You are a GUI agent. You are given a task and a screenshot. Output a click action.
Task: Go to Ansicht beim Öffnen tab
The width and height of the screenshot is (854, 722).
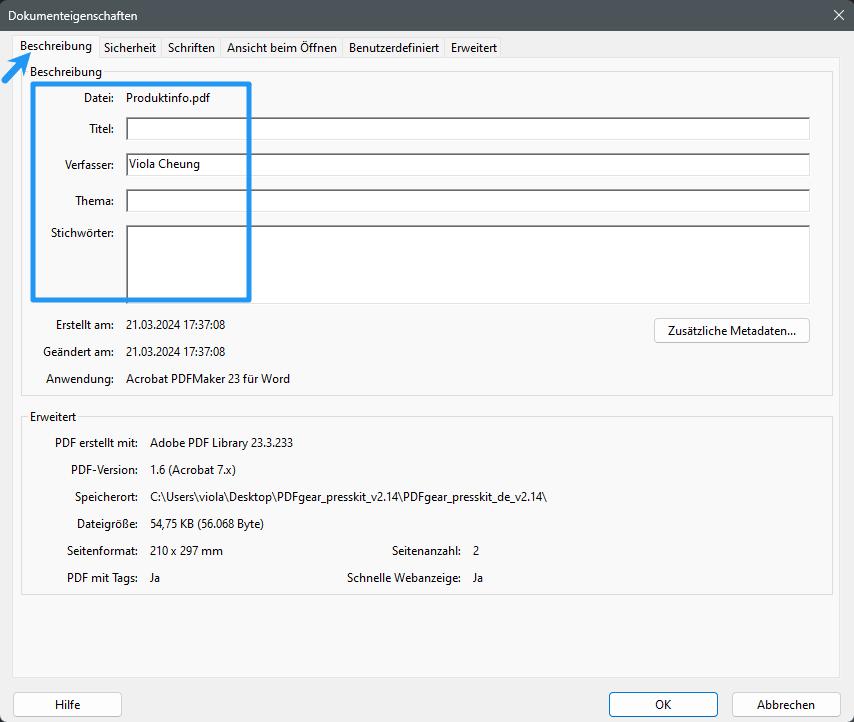[282, 48]
